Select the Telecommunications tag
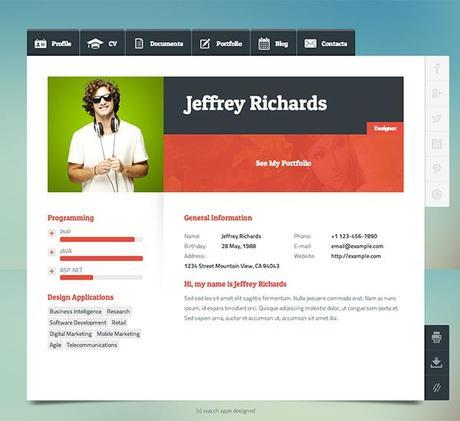The image size is (460, 421). [92, 345]
